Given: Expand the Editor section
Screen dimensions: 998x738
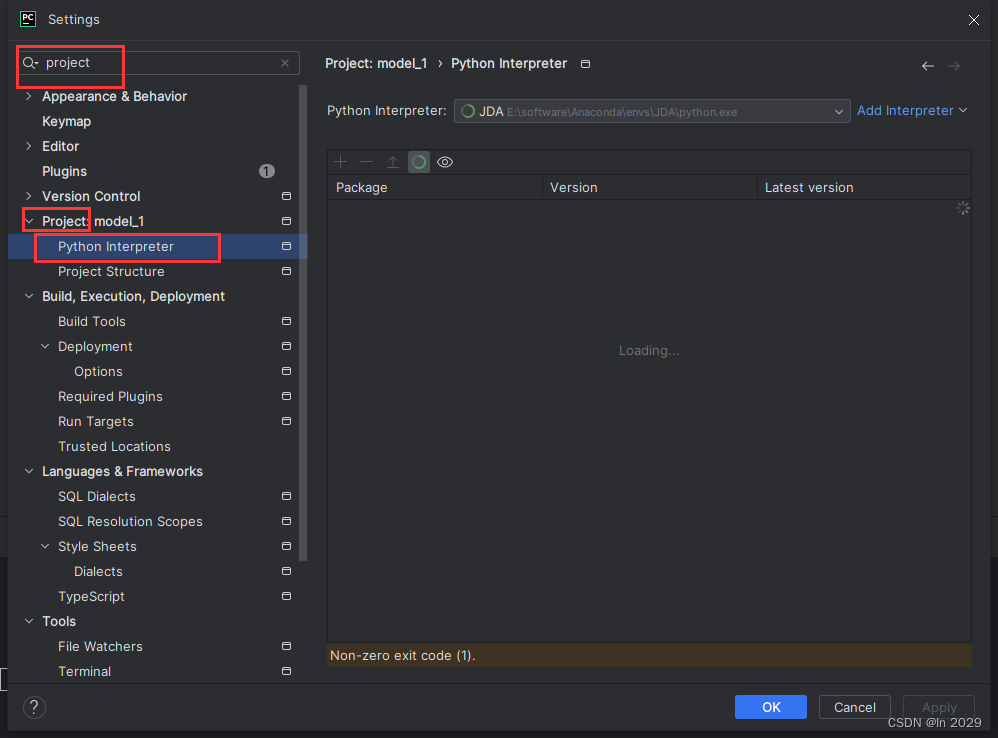Looking at the screenshot, I should pos(29,146).
